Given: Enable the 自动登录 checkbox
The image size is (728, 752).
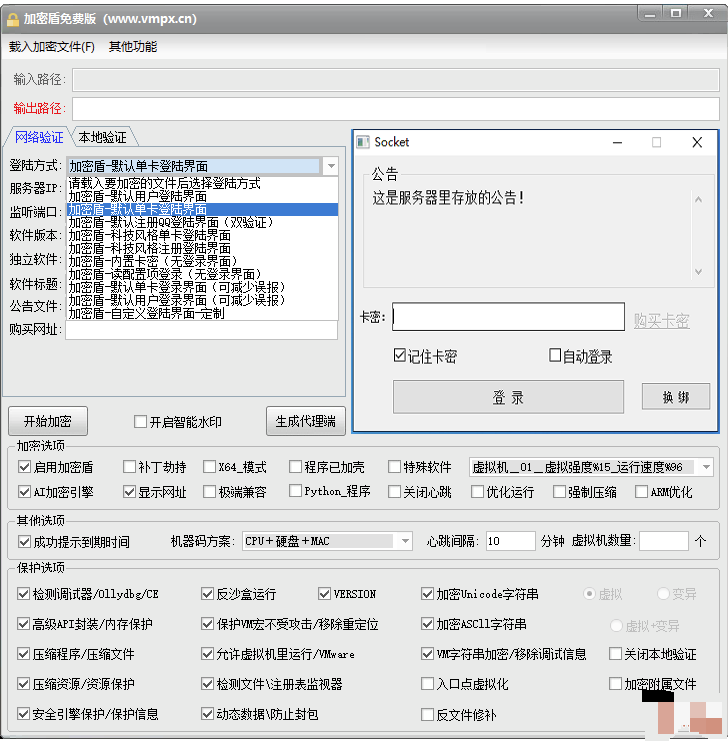Looking at the screenshot, I should [x=556, y=356].
